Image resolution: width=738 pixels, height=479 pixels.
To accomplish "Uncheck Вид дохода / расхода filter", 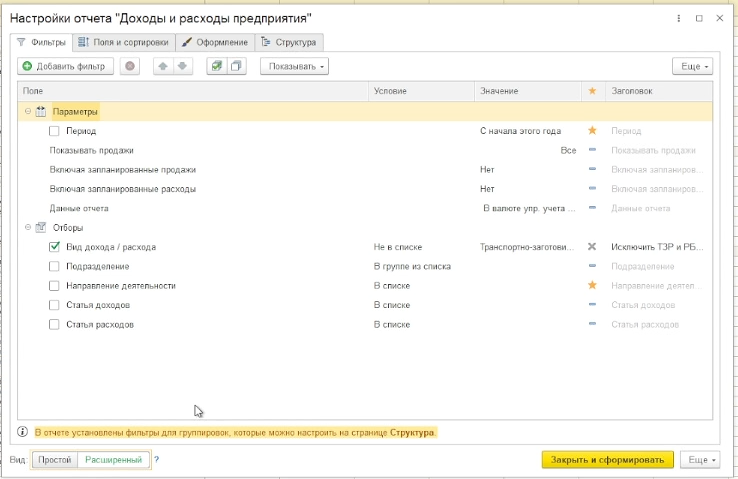I will click(54, 247).
